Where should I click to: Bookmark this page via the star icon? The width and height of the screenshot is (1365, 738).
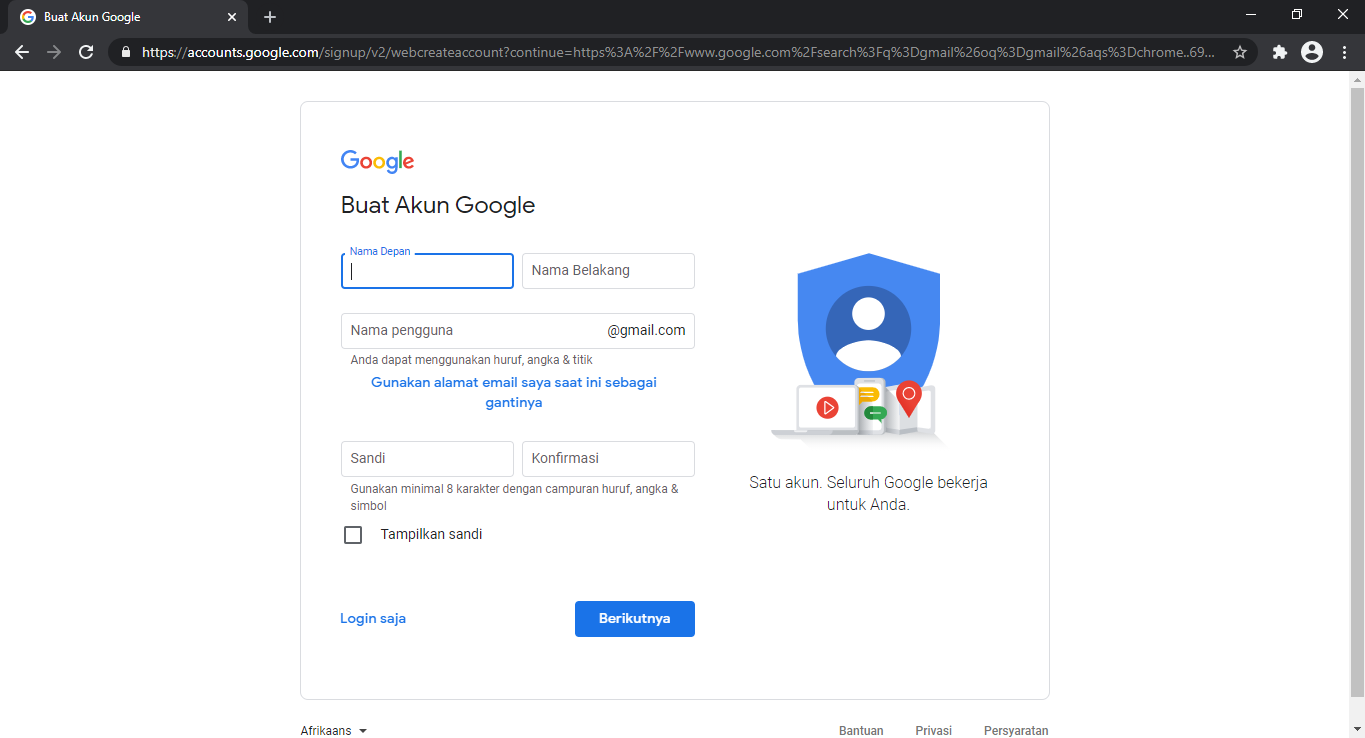[1240, 52]
